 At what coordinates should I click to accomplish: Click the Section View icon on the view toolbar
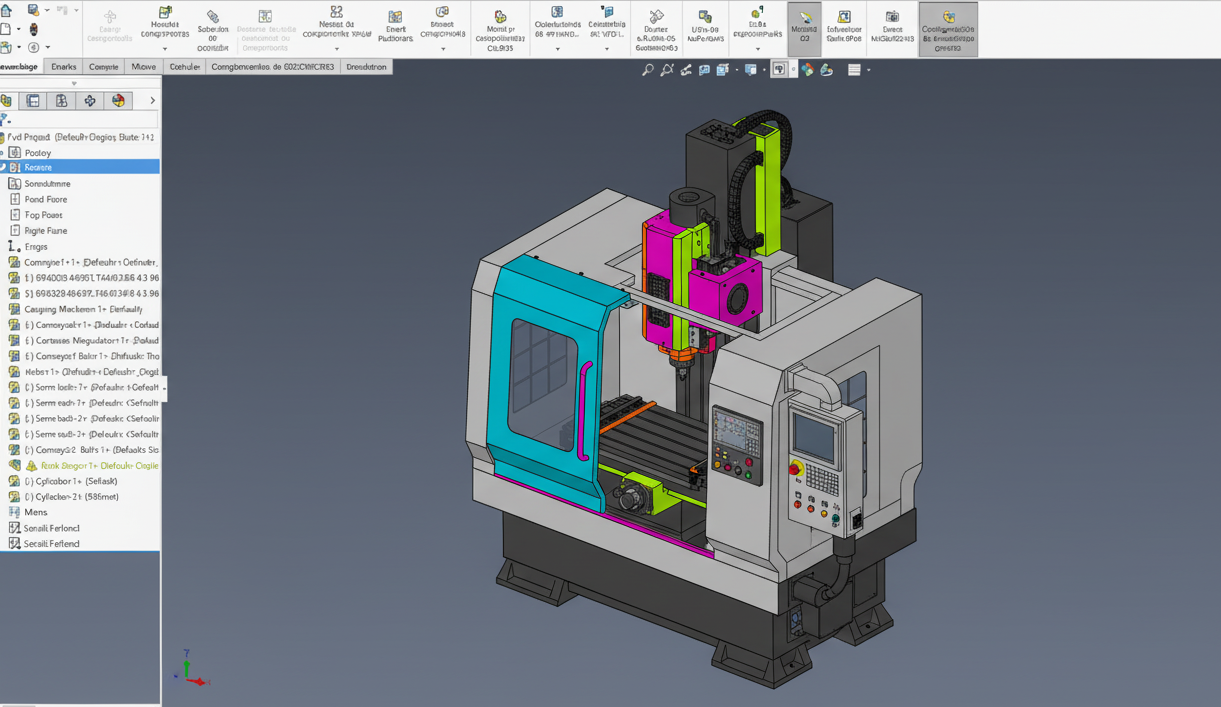click(686, 70)
